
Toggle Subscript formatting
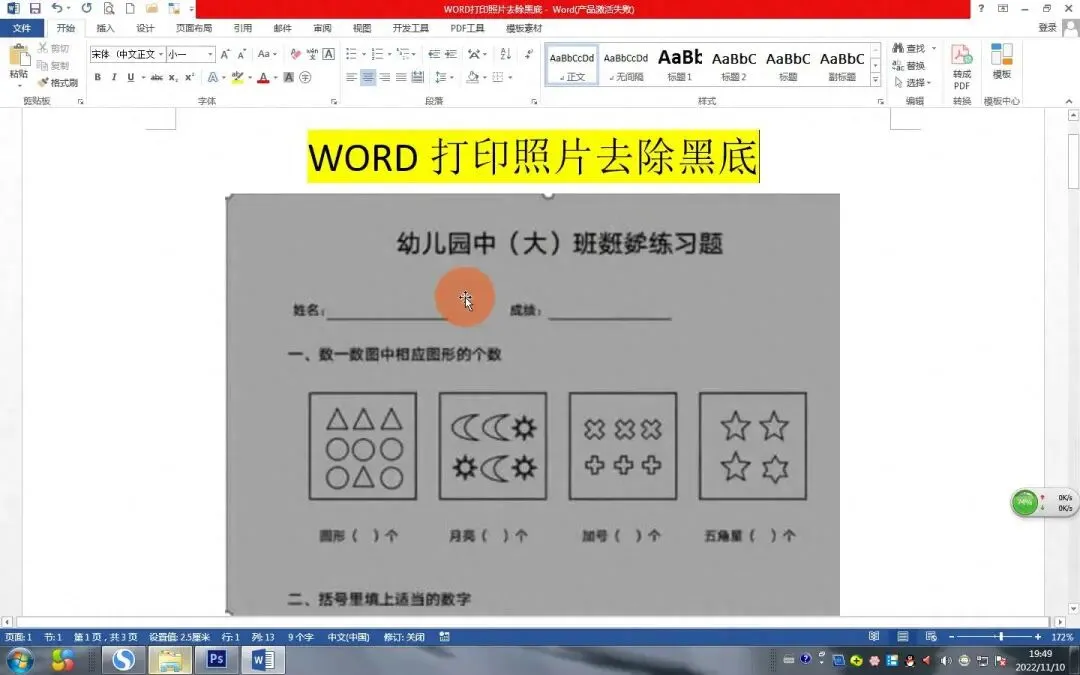click(x=173, y=77)
